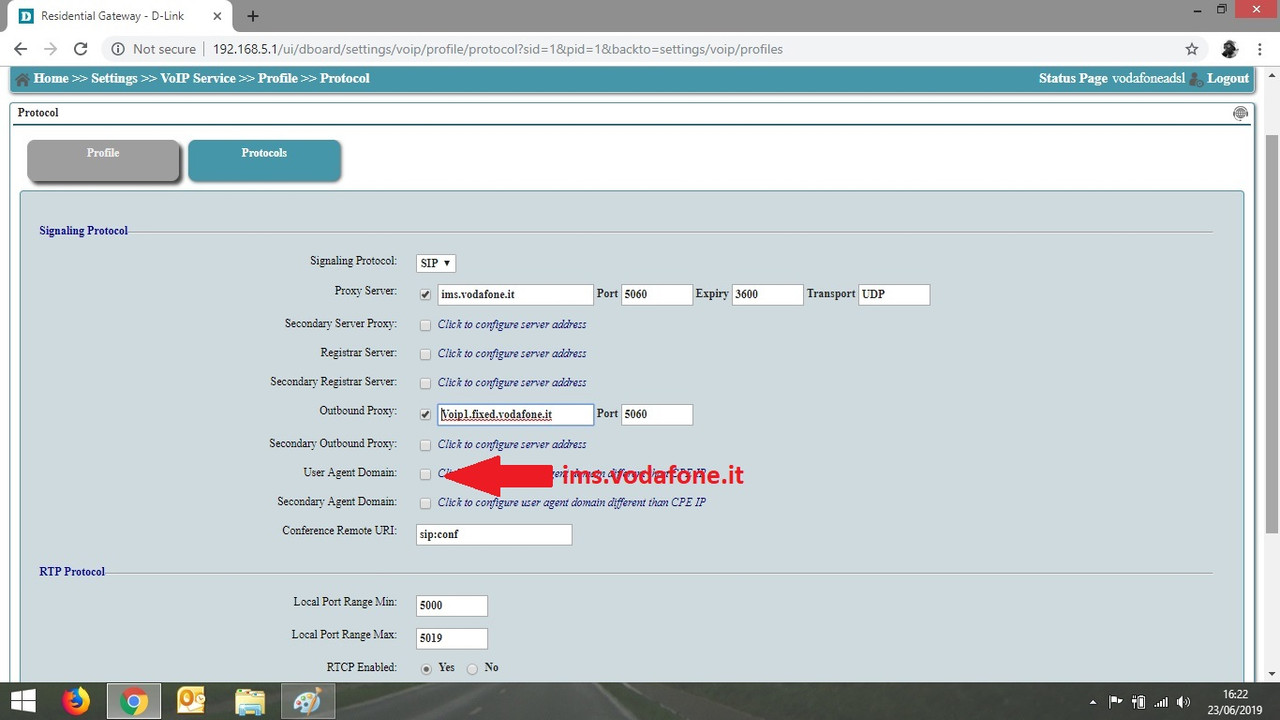Uncheck the Outbound Proxy checkbox

point(426,414)
